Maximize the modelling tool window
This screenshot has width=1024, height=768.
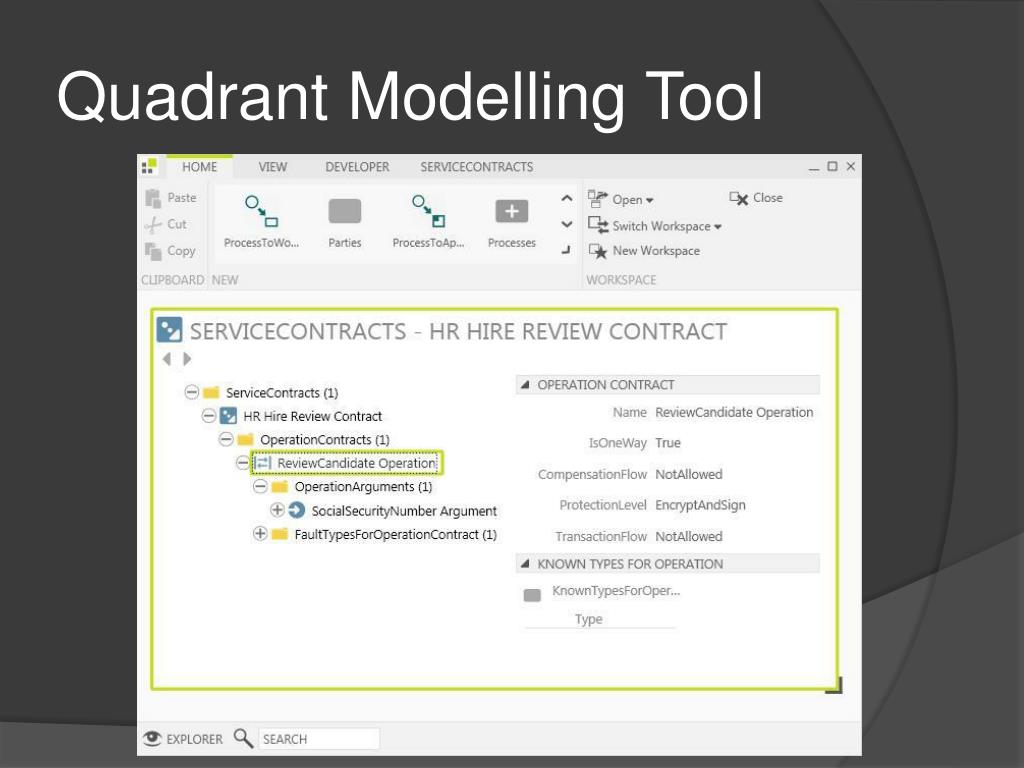[832, 167]
